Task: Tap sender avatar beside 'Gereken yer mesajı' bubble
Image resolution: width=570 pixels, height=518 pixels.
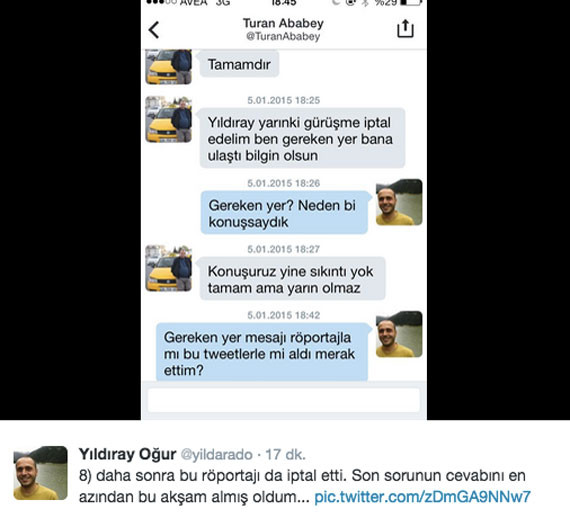Action: click(x=399, y=334)
